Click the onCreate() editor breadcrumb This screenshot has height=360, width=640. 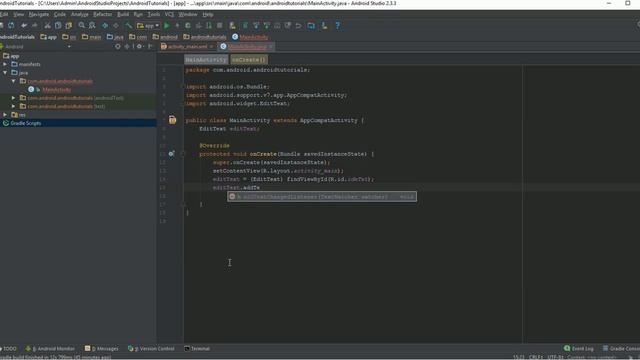point(249,60)
